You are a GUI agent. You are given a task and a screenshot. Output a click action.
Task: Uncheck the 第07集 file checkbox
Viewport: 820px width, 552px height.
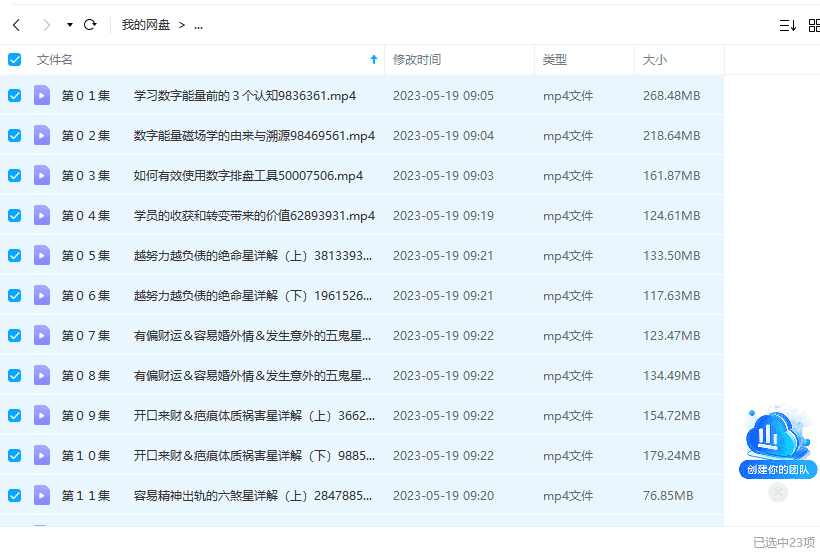[x=14, y=336]
